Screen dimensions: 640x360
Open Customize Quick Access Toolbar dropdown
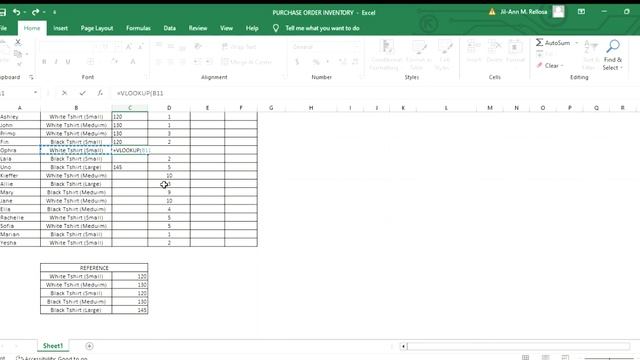point(54,12)
